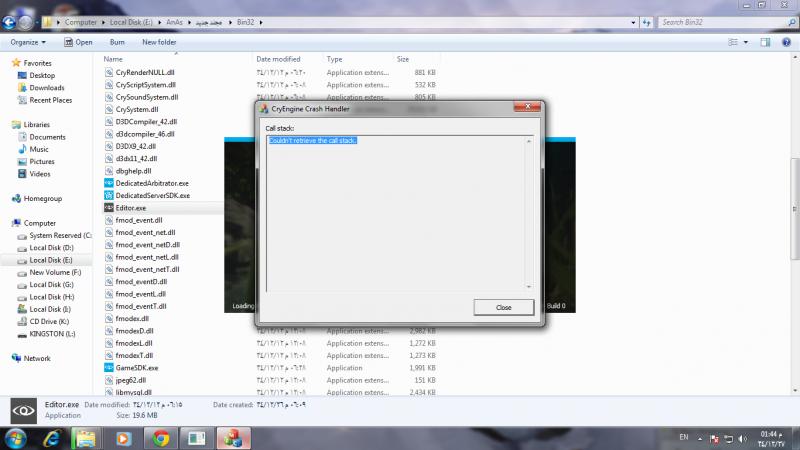Screen dimensions: 800x450
Task: Click the Windows Start button
Action: (x=16, y=438)
